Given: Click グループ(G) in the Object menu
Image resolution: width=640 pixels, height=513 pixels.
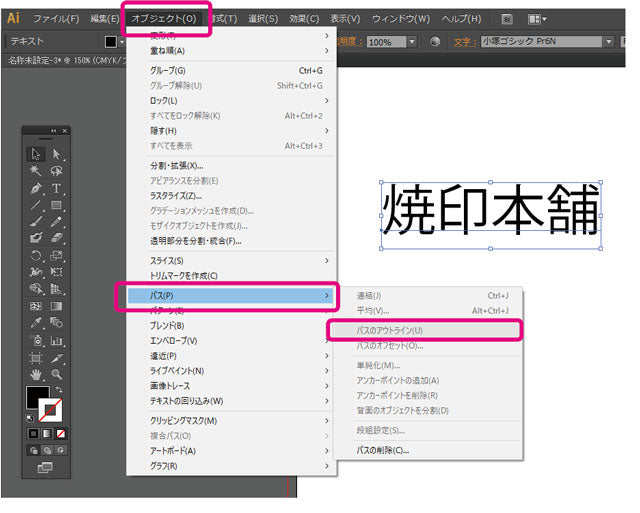Looking at the screenshot, I should click(x=168, y=70).
